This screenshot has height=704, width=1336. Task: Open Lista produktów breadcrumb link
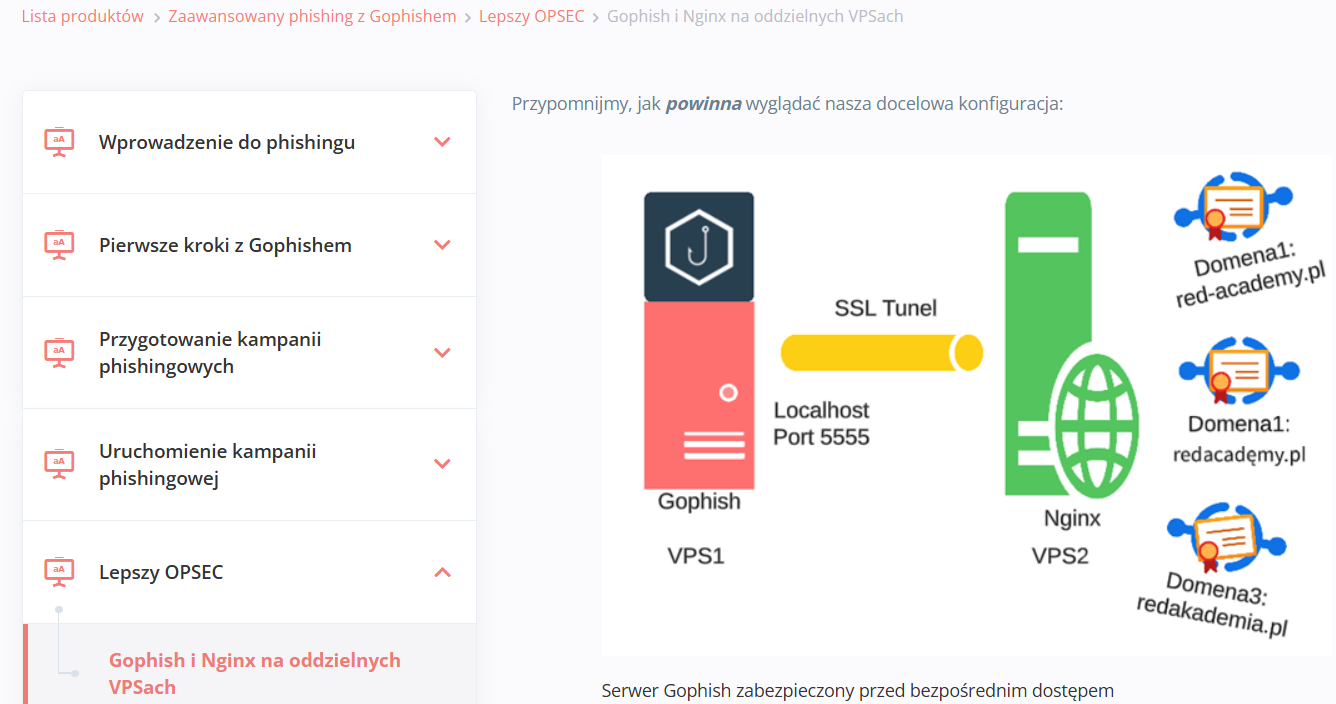(x=82, y=16)
